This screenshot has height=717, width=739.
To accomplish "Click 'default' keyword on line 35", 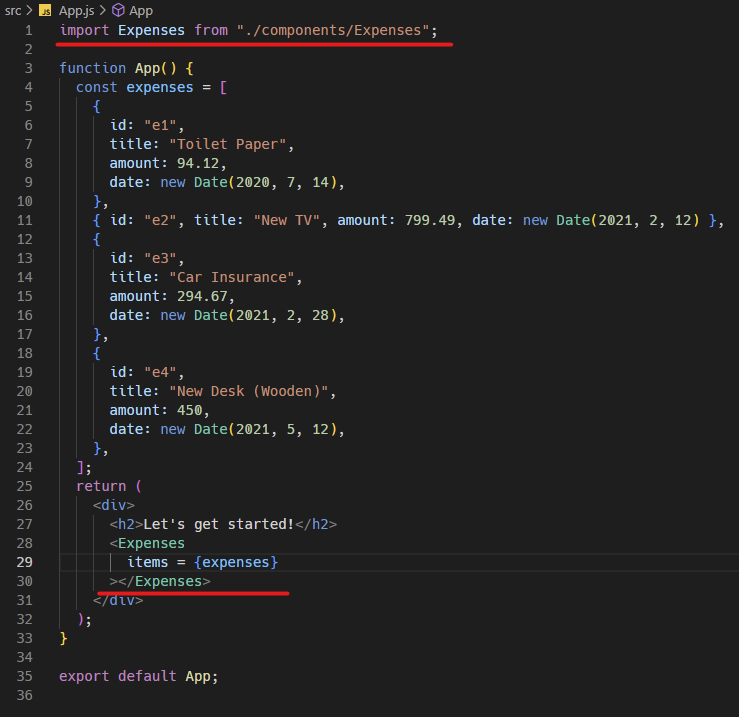I will [x=147, y=676].
